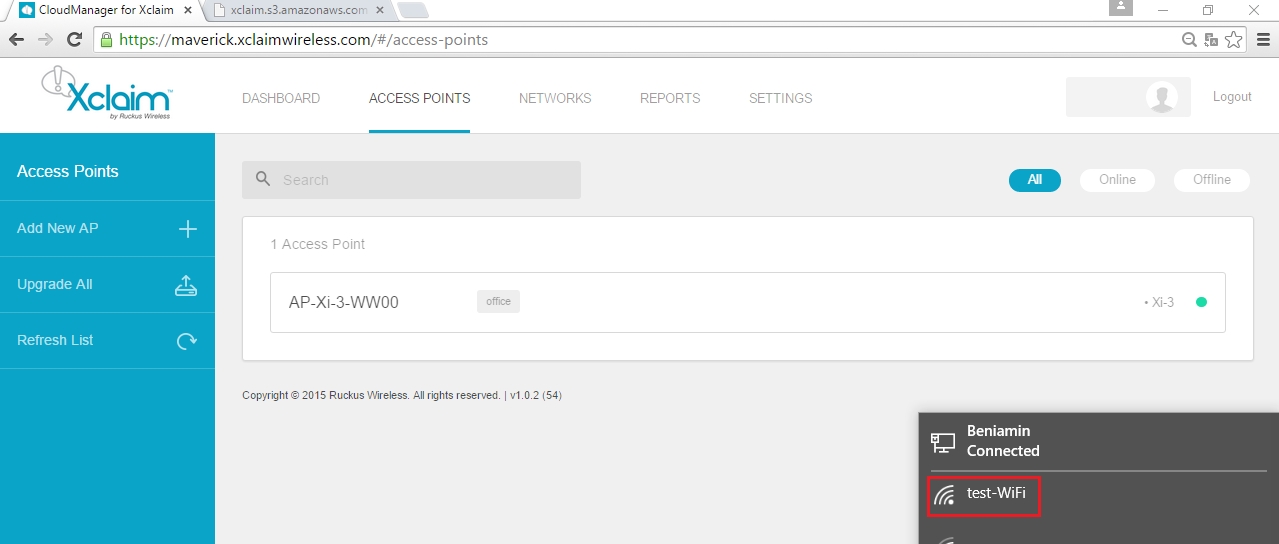Viewport: 1279px width, 544px height.
Task: Click the green padlock in the address bar
Action: pos(107,40)
